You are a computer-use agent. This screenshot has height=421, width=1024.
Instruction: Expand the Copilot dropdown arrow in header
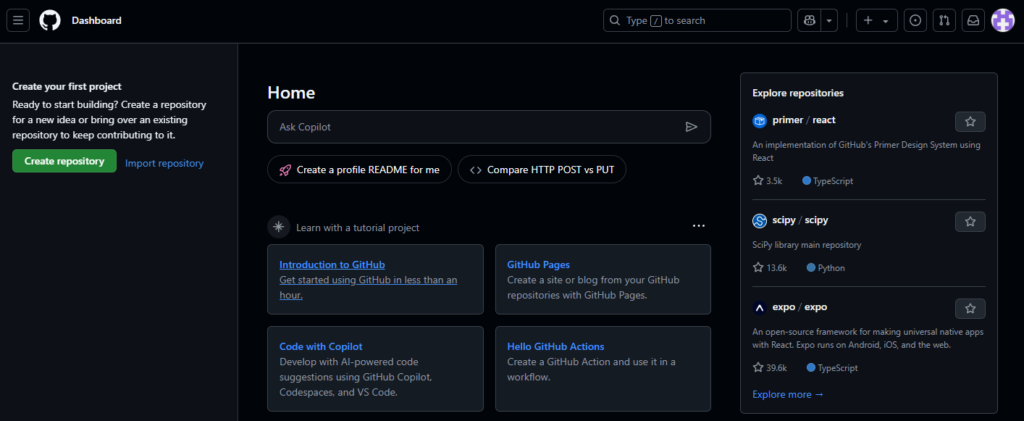[829, 20]
